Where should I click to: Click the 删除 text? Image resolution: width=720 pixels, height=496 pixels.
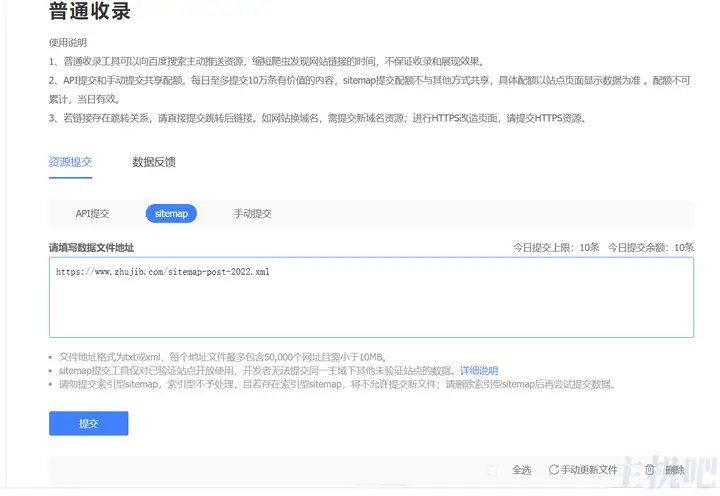(675, 470)
